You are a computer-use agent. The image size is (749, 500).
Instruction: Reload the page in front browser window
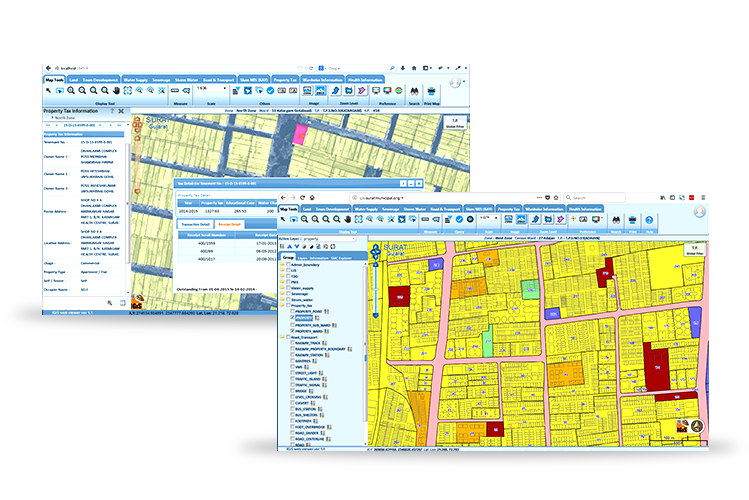point(302,197)
